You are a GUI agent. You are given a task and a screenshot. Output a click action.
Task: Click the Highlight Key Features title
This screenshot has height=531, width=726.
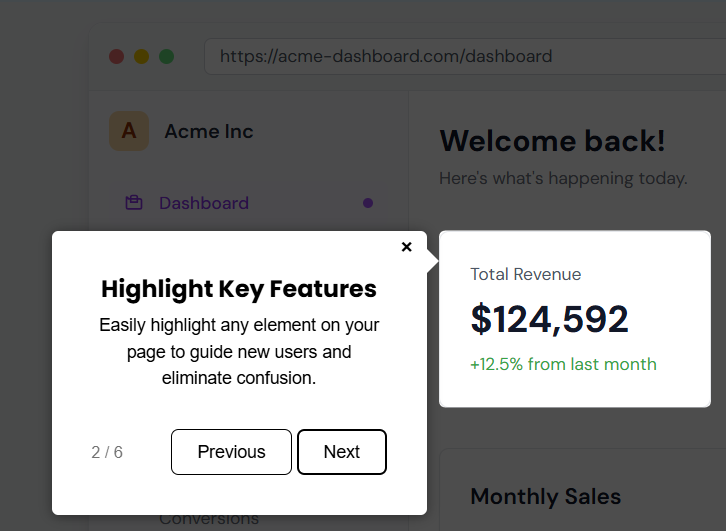point(239,289)
